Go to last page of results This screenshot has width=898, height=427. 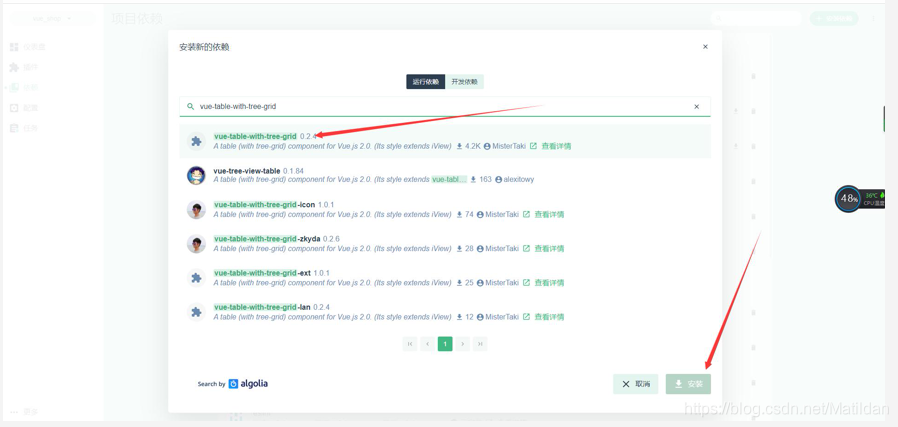(x=480, y=344)
